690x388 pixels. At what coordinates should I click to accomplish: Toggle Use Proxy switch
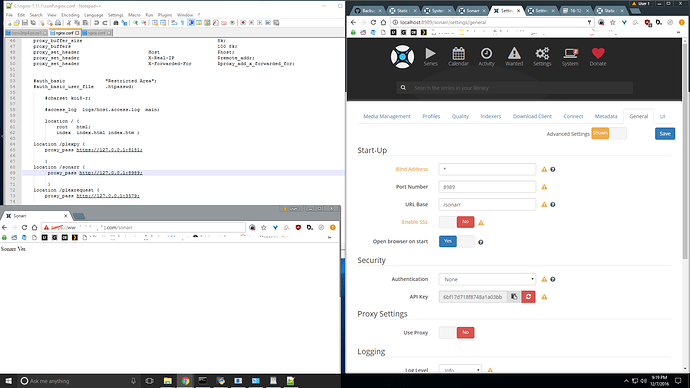click(x=456, y=333)
